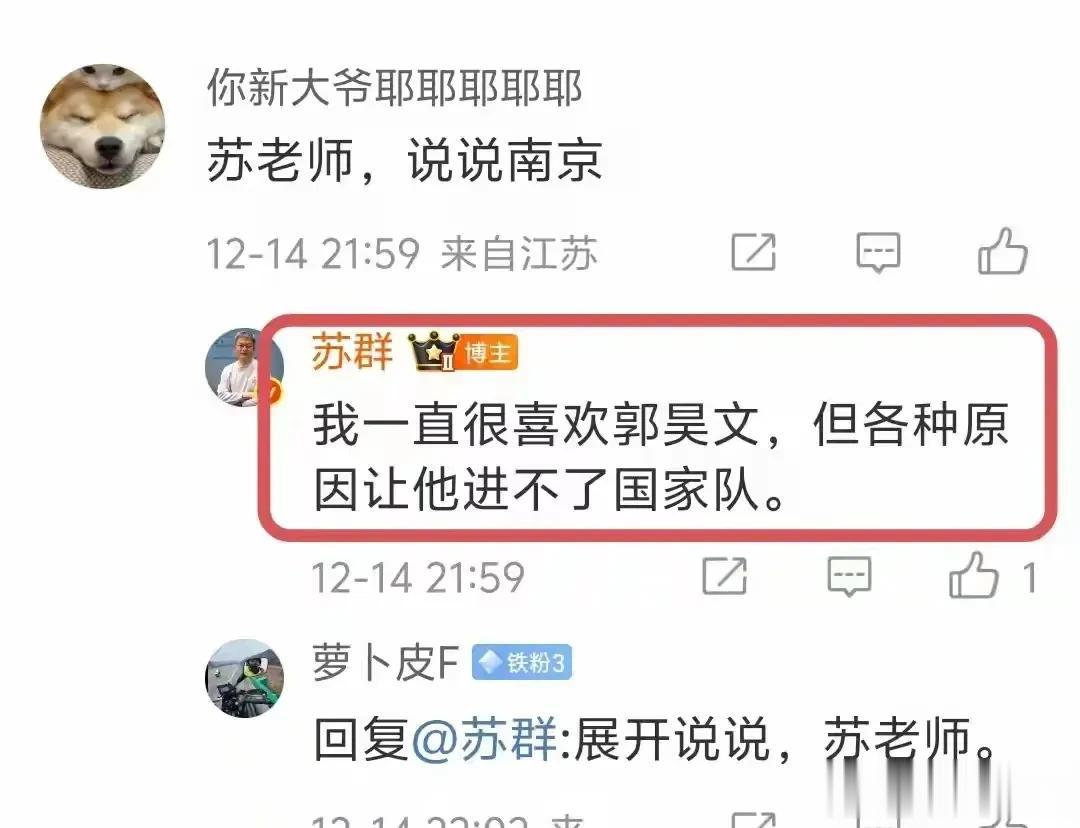Tap the comment text 苏老师，说说南京
Screen dimensions: 1080x828
pyautogui.click(x=405, y=160)
